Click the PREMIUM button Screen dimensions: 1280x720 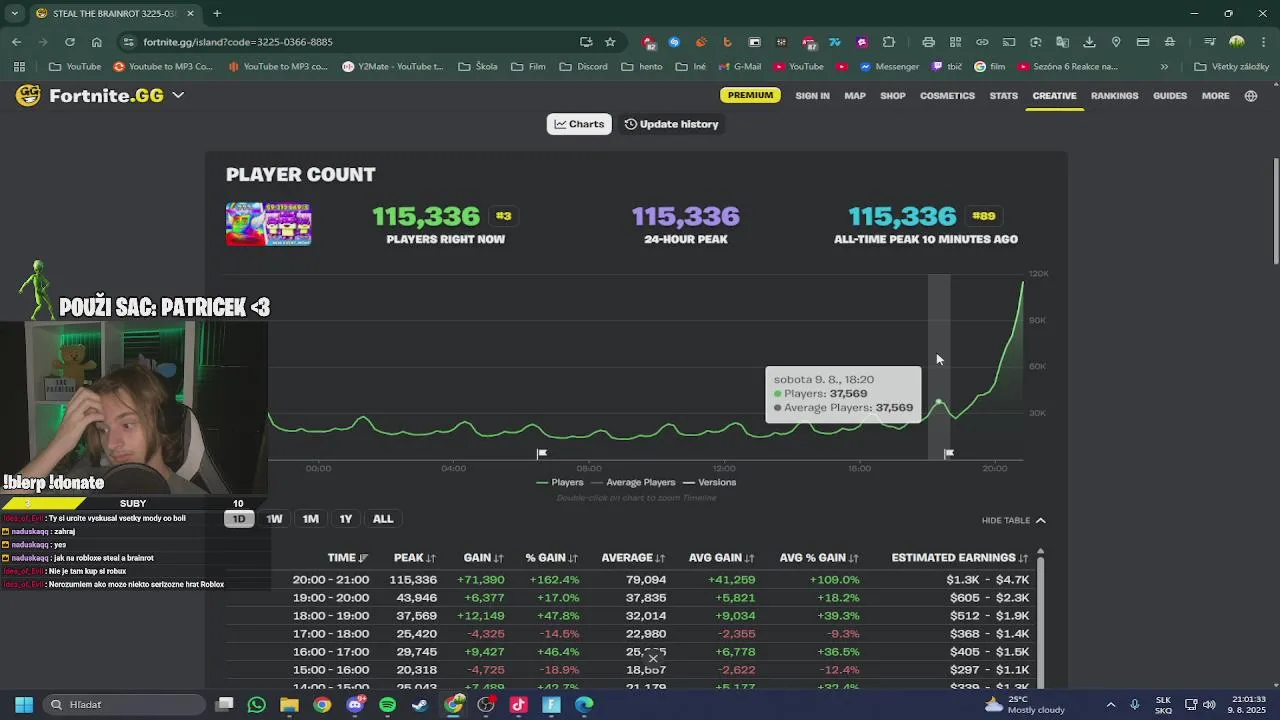pos(750,95)
